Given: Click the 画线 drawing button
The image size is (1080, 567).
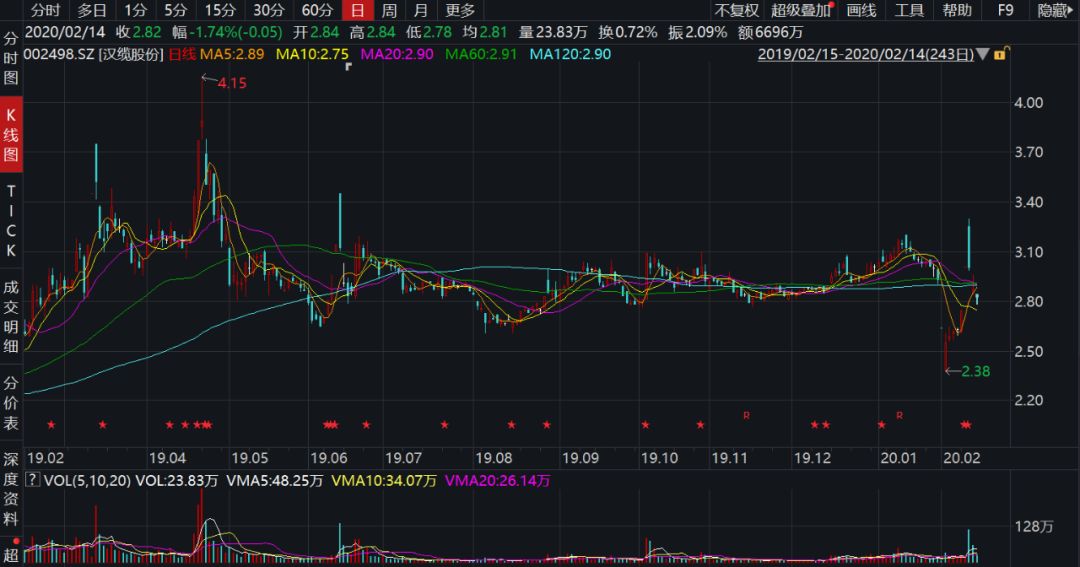Looking at the screenshot, I should [861, 11].
